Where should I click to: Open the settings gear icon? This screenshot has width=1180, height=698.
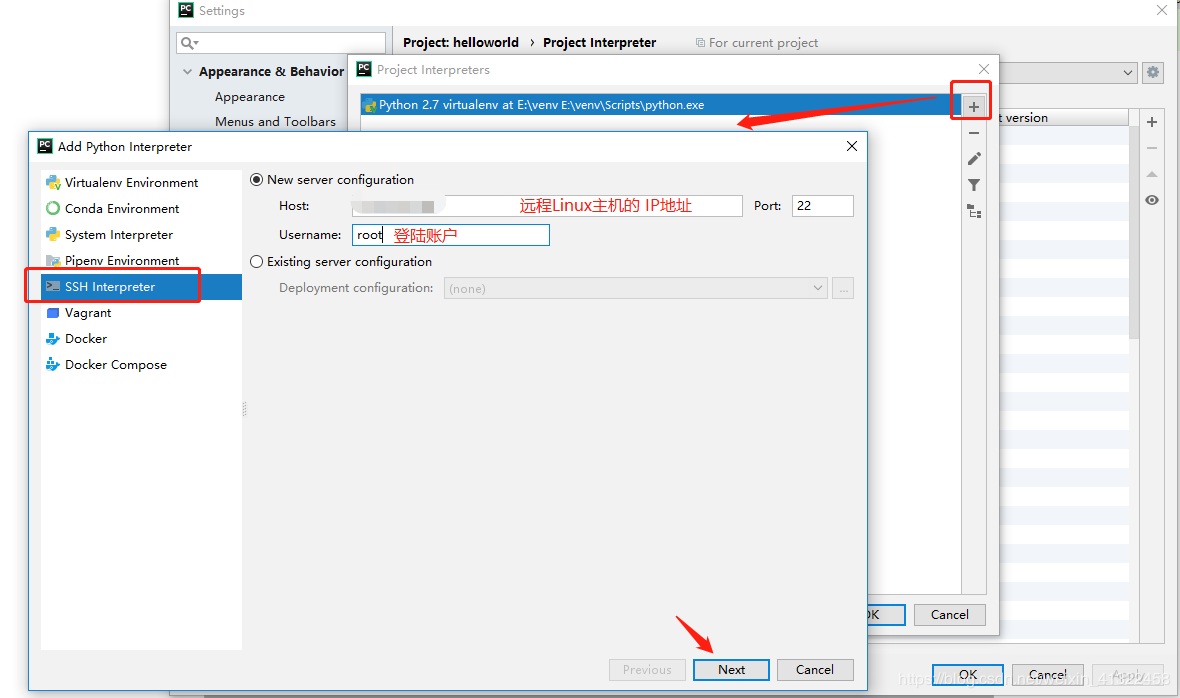click(1152, 72)
